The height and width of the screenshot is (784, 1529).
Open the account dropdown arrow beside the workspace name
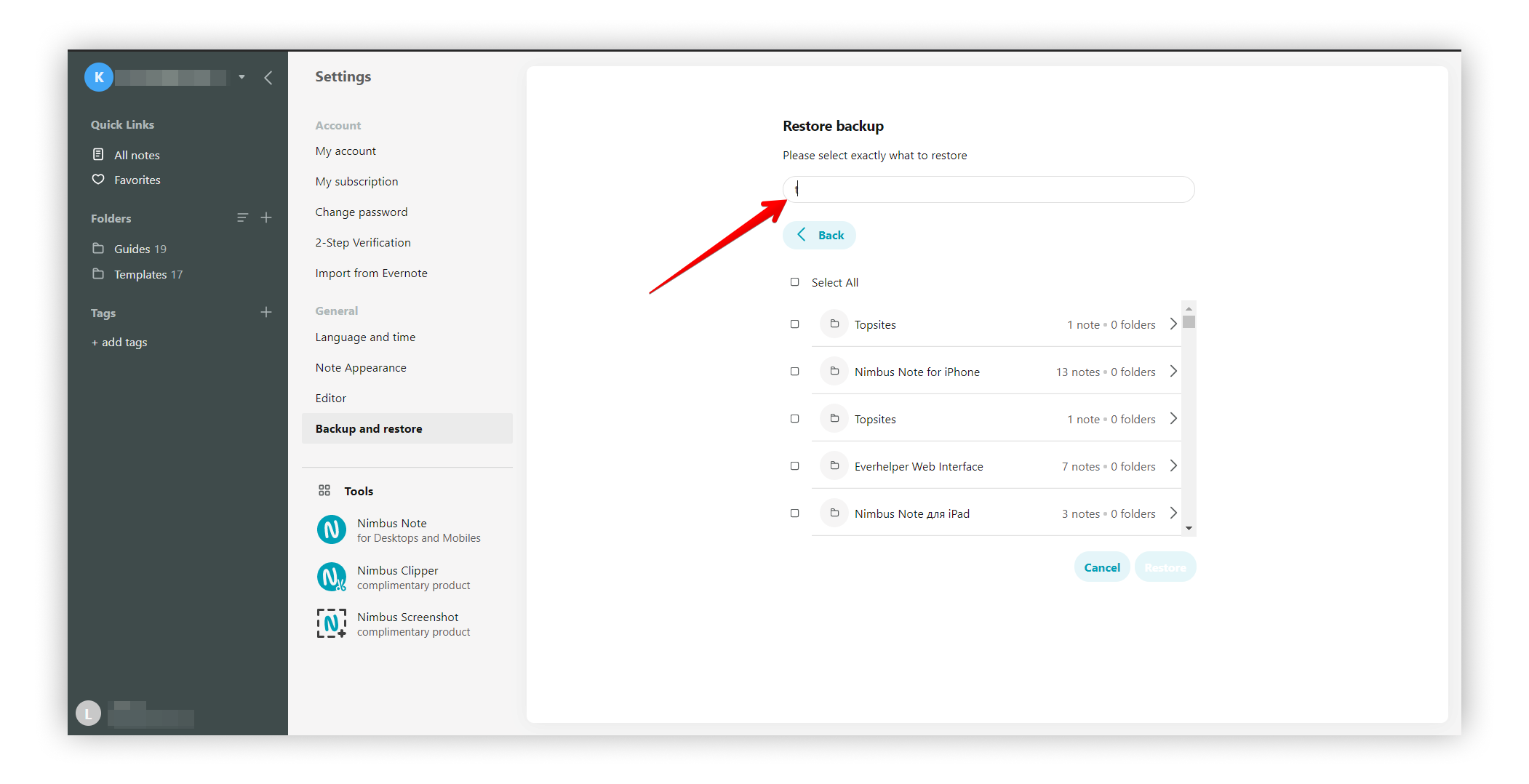coord(241,77)
